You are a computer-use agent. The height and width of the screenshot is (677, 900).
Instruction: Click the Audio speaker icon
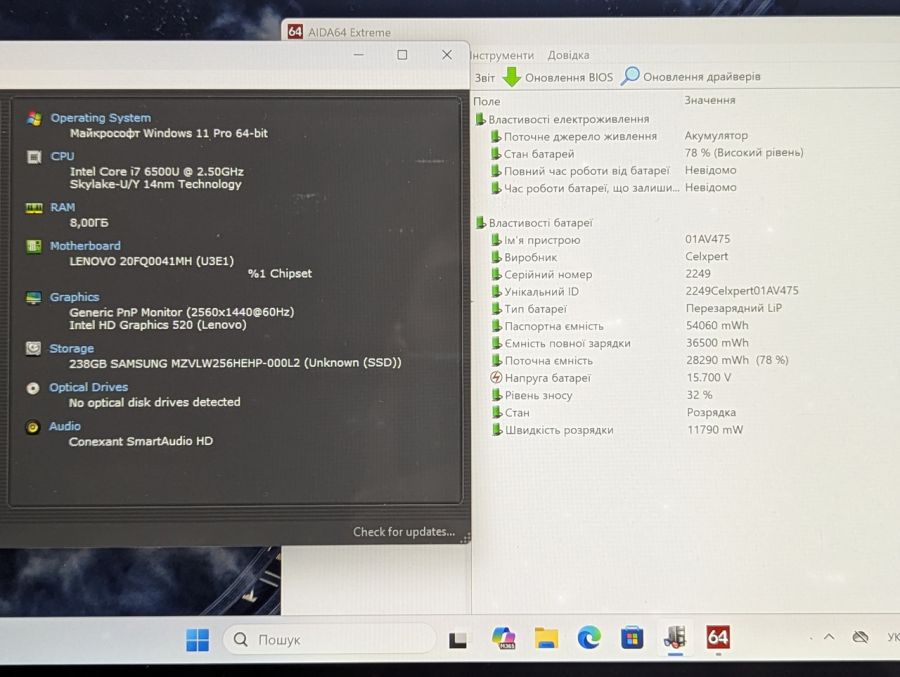coord(33,427)
